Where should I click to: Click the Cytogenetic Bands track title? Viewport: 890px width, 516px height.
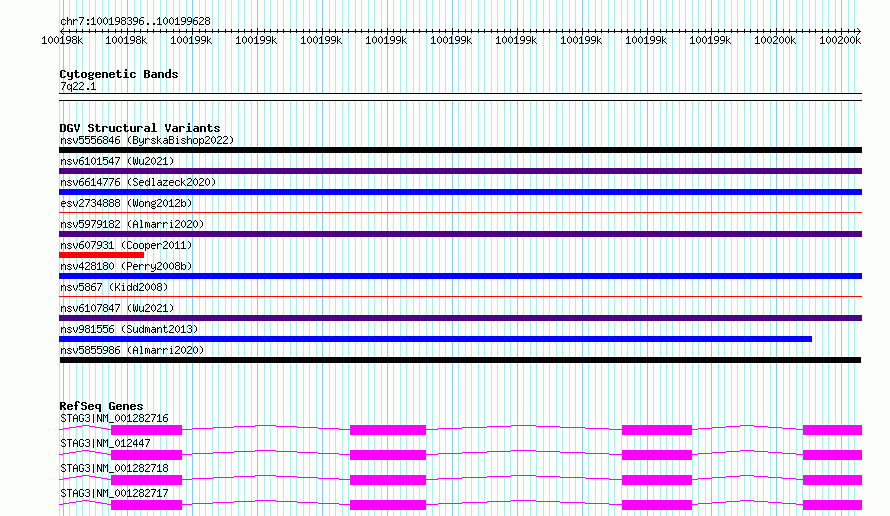(x=119, y=74)
